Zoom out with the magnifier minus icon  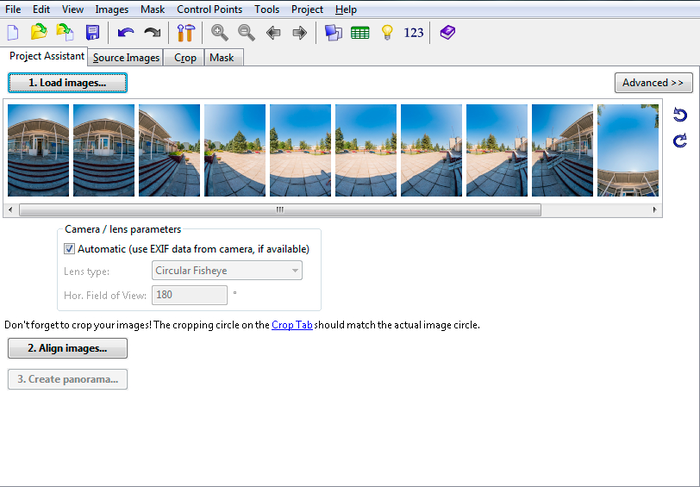(246, 33)
